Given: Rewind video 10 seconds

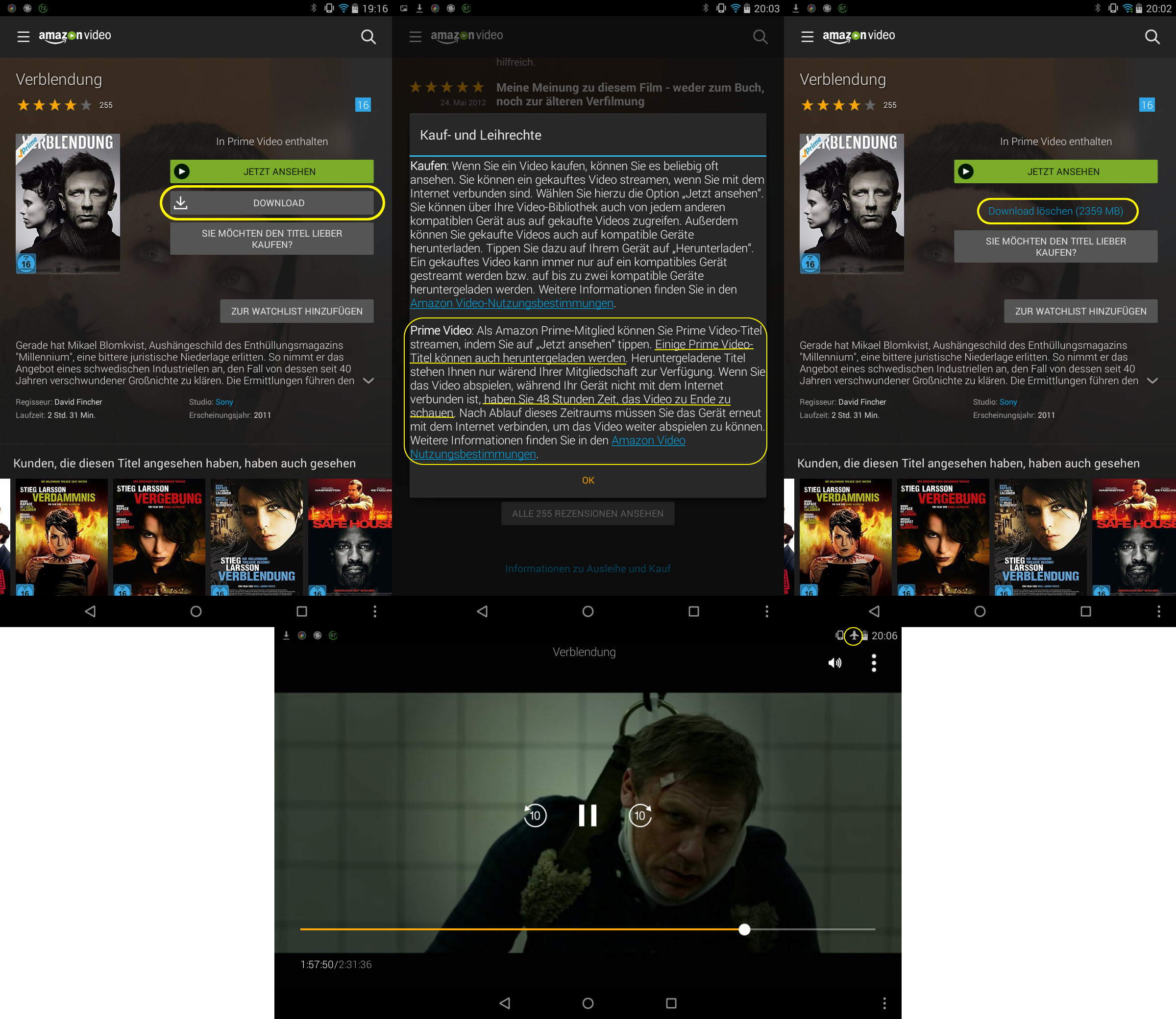Looking at the screenshot, I should (535, 815).
